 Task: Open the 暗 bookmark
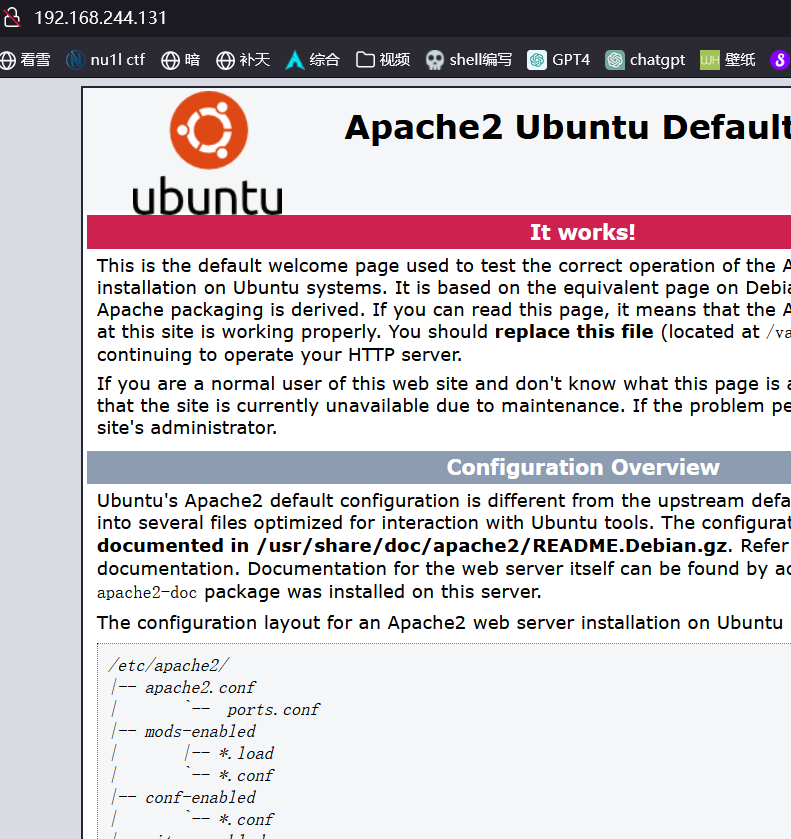[x=181, y=60]
